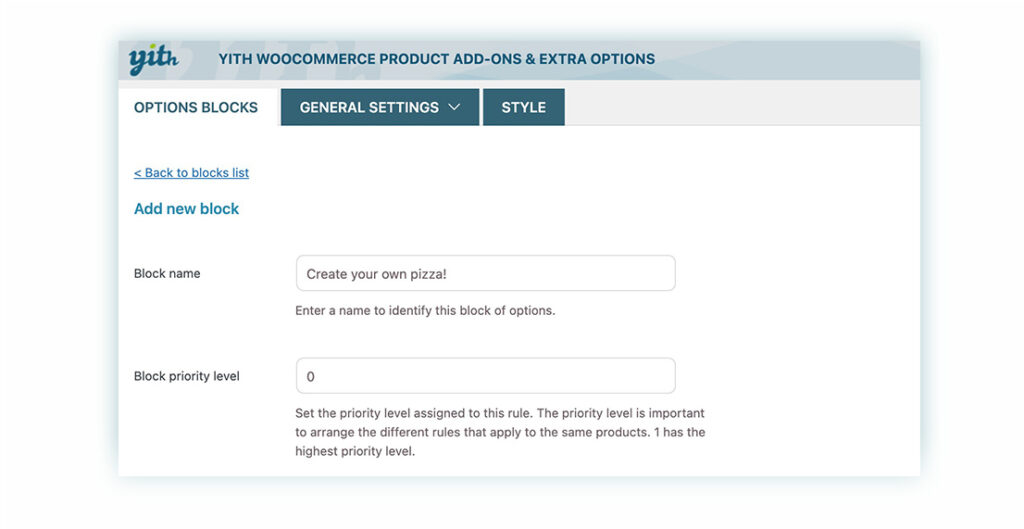Click 'highest priority level.' help text line

(x=354, y=451)
